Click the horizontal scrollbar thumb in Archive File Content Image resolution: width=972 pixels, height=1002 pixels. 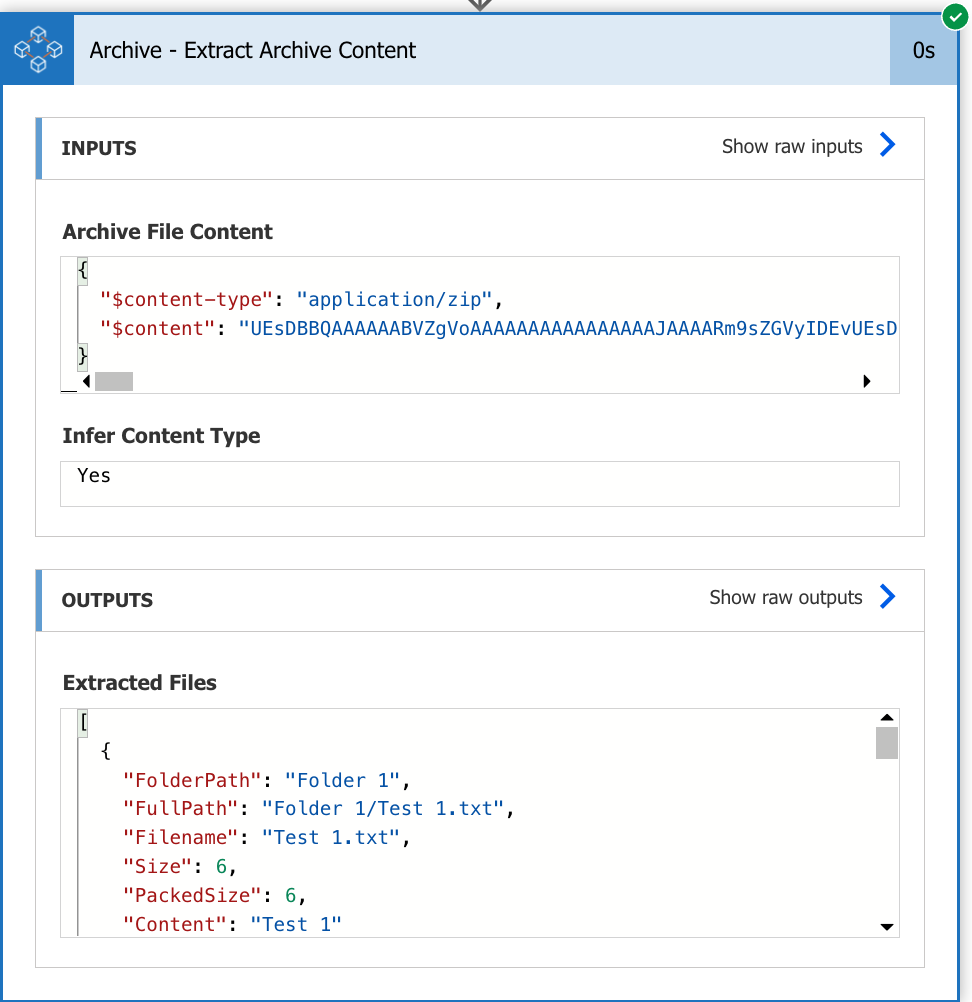tap(114, 382)
